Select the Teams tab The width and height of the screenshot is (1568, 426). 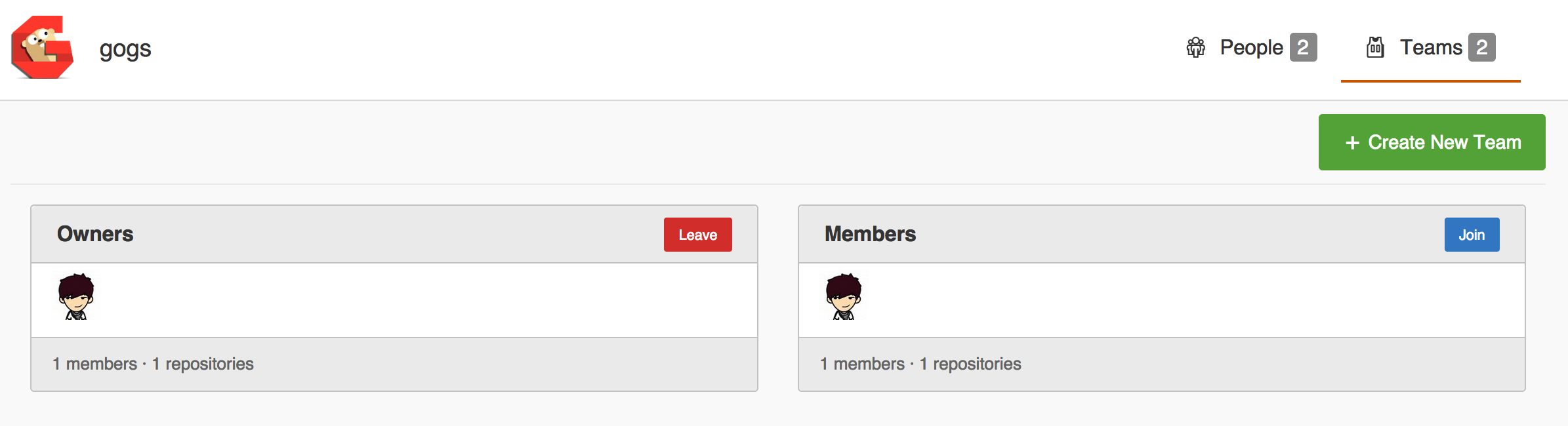click(x=1431, y=48)
